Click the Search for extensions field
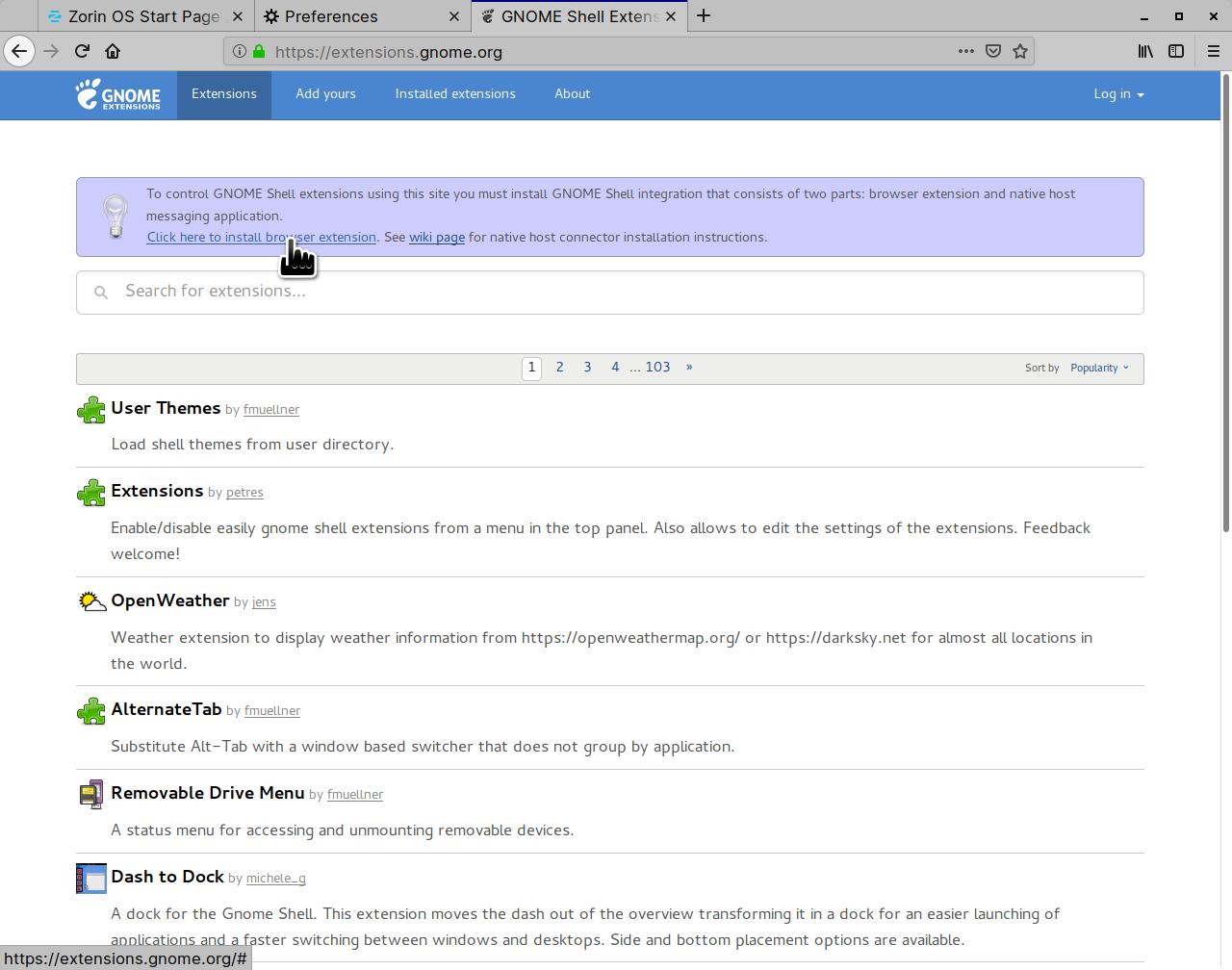The height and width of the screenshot is (970, 1232). click(610, 292)
